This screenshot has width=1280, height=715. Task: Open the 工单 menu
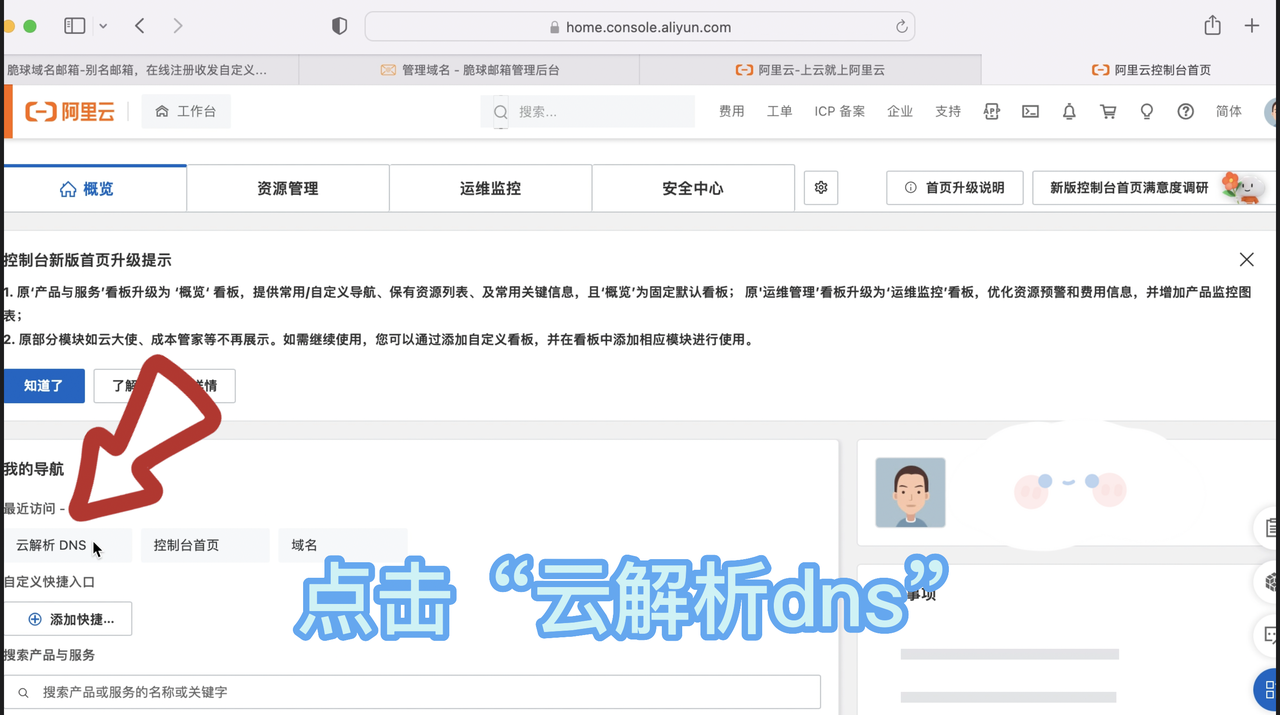click(x=780, y=111)
